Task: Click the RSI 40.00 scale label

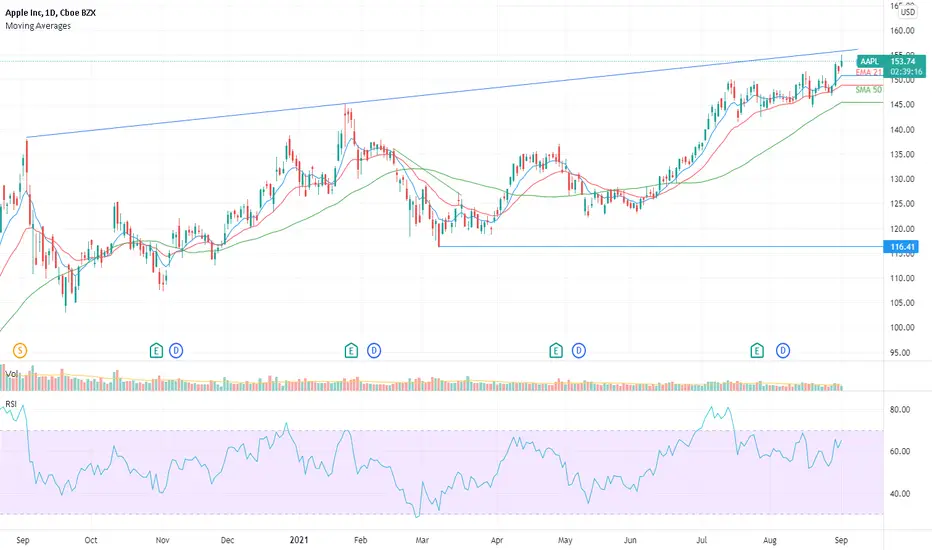Action: click(x=900, y=494)
